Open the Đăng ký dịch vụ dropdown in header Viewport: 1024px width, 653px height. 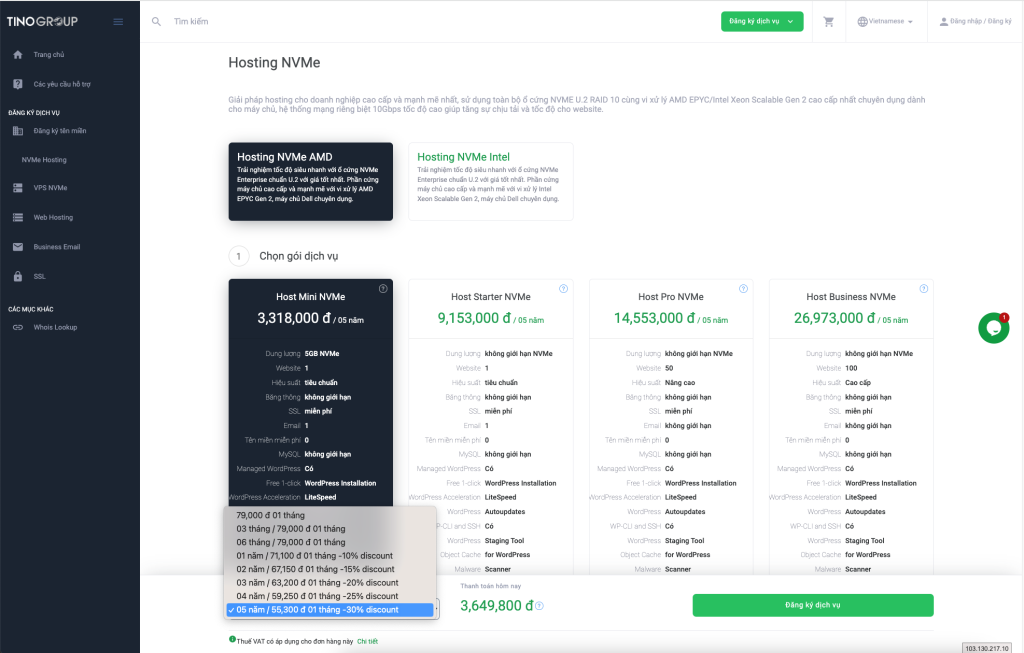pyautogui.click(x=762, y=22)
